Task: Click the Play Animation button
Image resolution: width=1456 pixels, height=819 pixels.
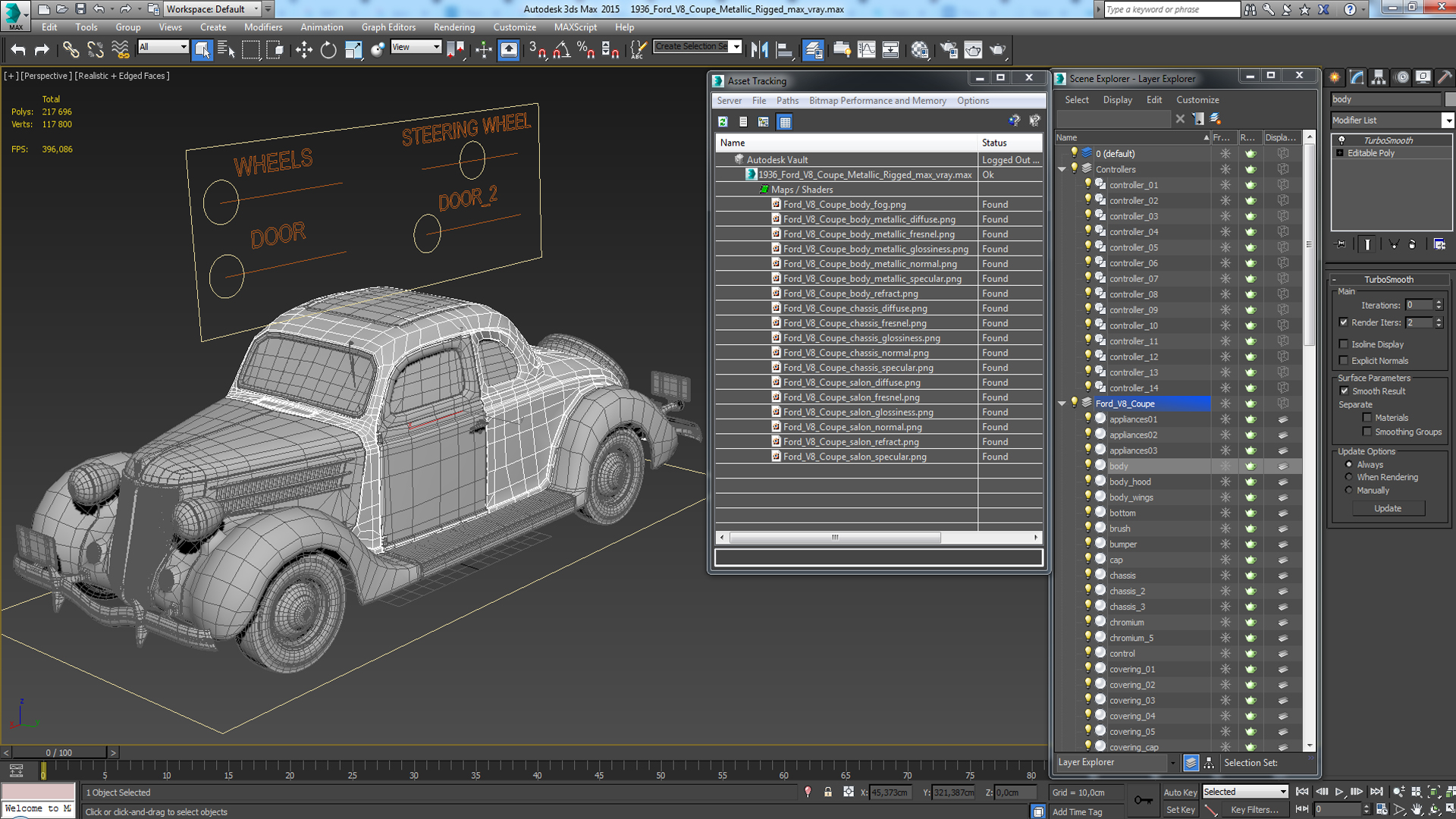Action: coord(1339,792)
